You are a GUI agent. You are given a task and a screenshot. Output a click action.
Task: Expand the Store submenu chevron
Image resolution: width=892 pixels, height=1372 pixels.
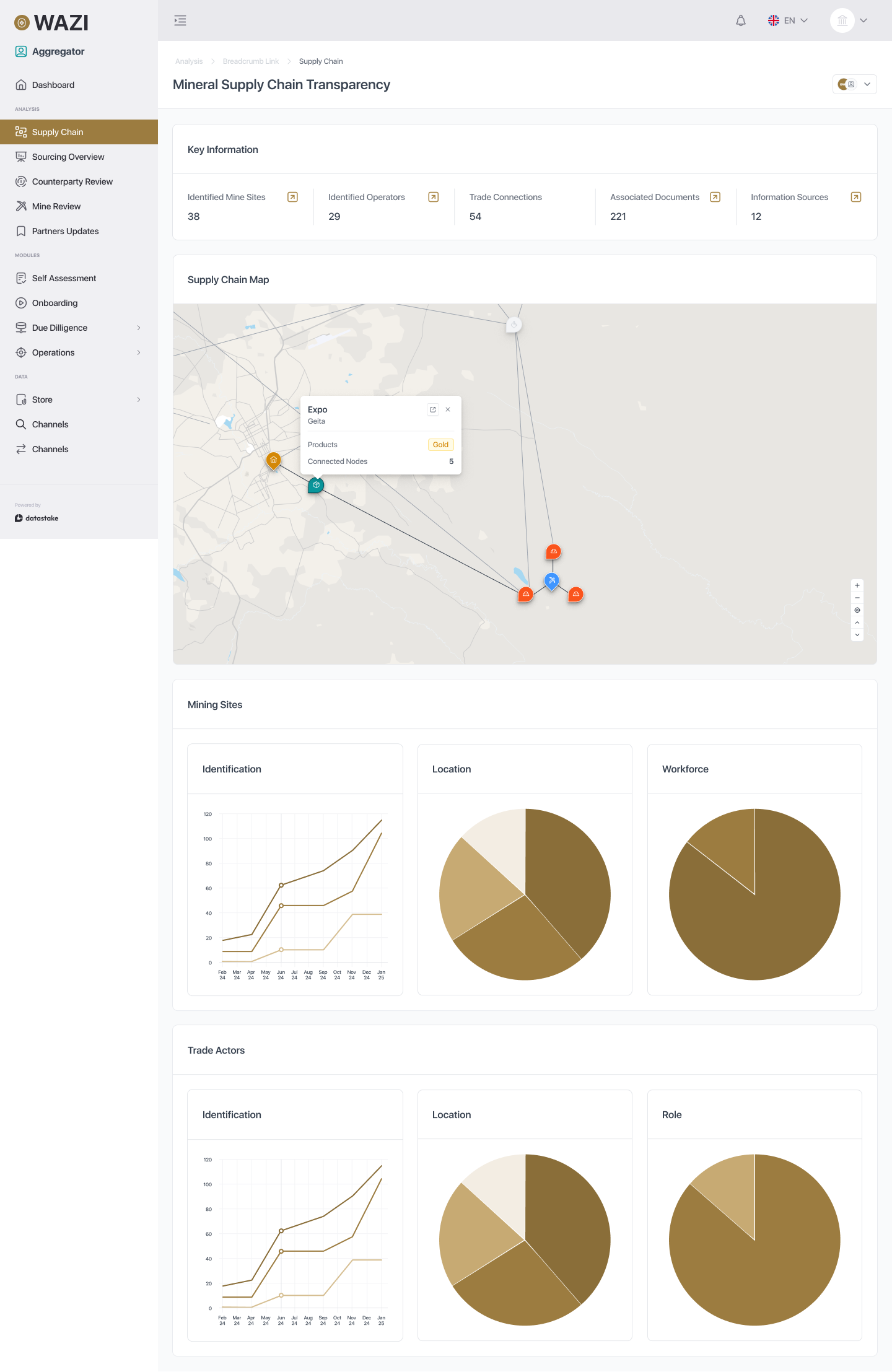pyautogui.click(x=139, y=400)
